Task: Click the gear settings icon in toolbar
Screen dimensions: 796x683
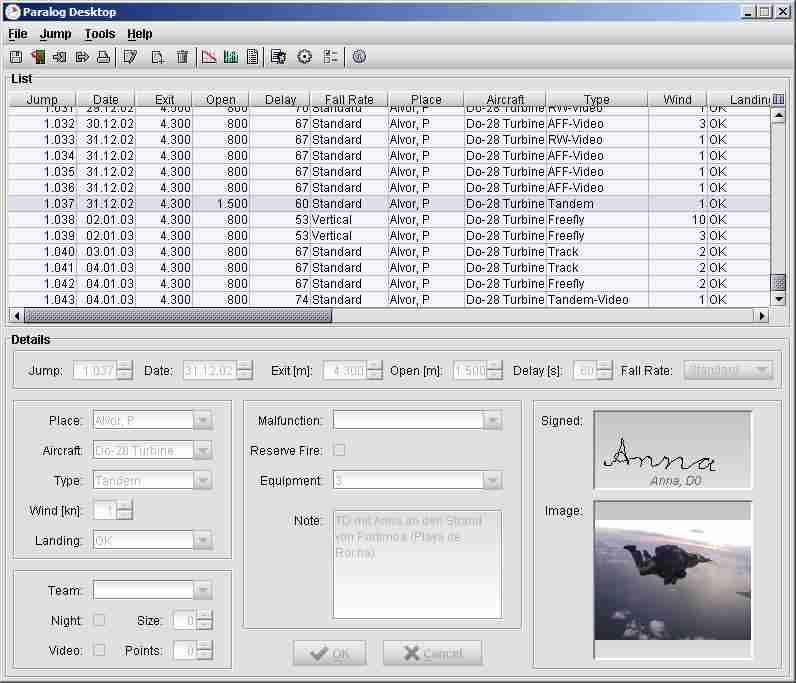Action: (x=305, y=57)
